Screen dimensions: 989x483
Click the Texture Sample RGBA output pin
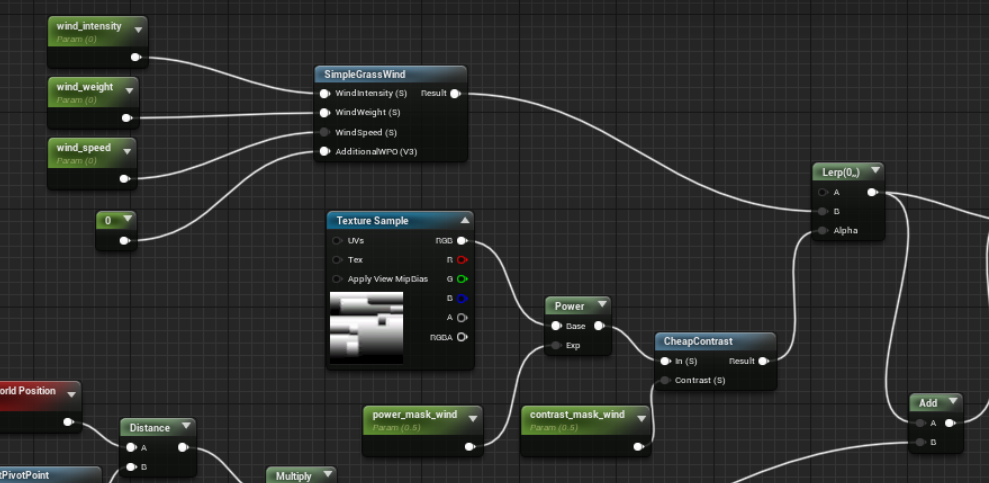tap(462, 337)
